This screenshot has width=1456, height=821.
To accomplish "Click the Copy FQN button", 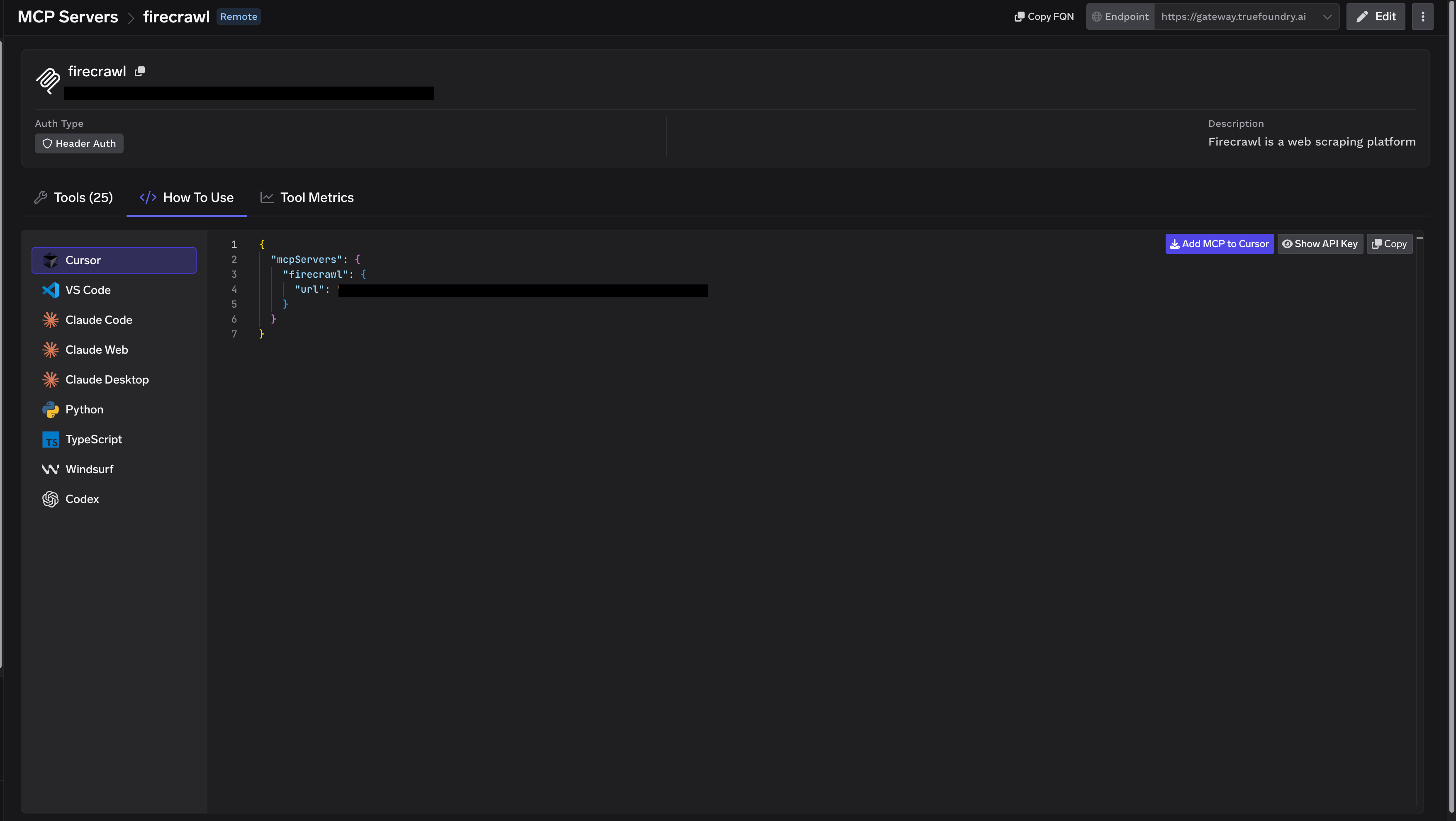I will pos(1044,17).
